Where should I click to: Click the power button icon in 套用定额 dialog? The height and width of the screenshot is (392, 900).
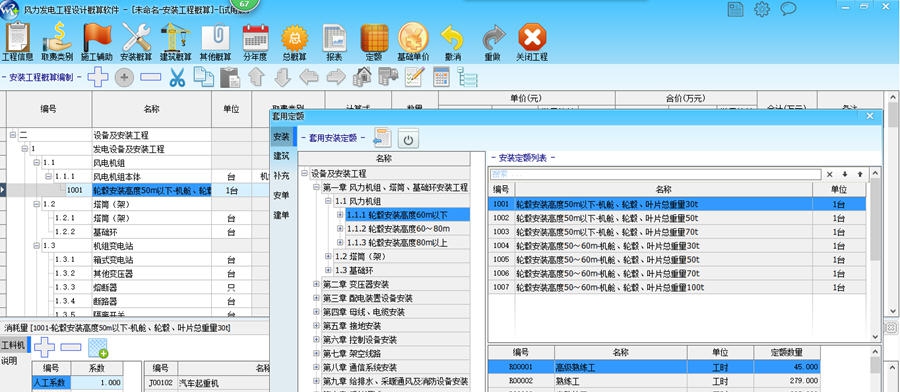408,139
